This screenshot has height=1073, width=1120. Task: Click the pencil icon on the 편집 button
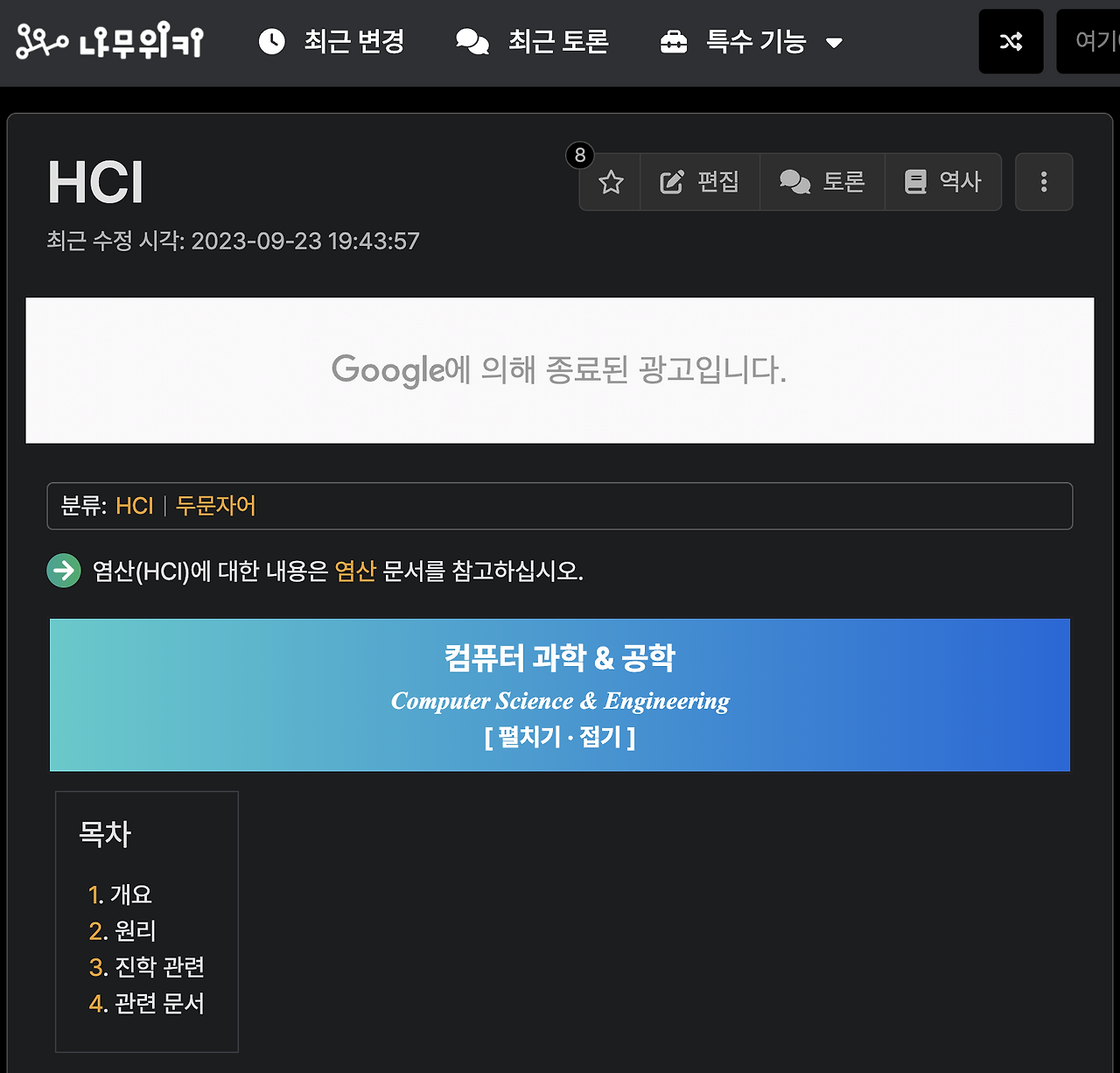click(x=672, y=181)
